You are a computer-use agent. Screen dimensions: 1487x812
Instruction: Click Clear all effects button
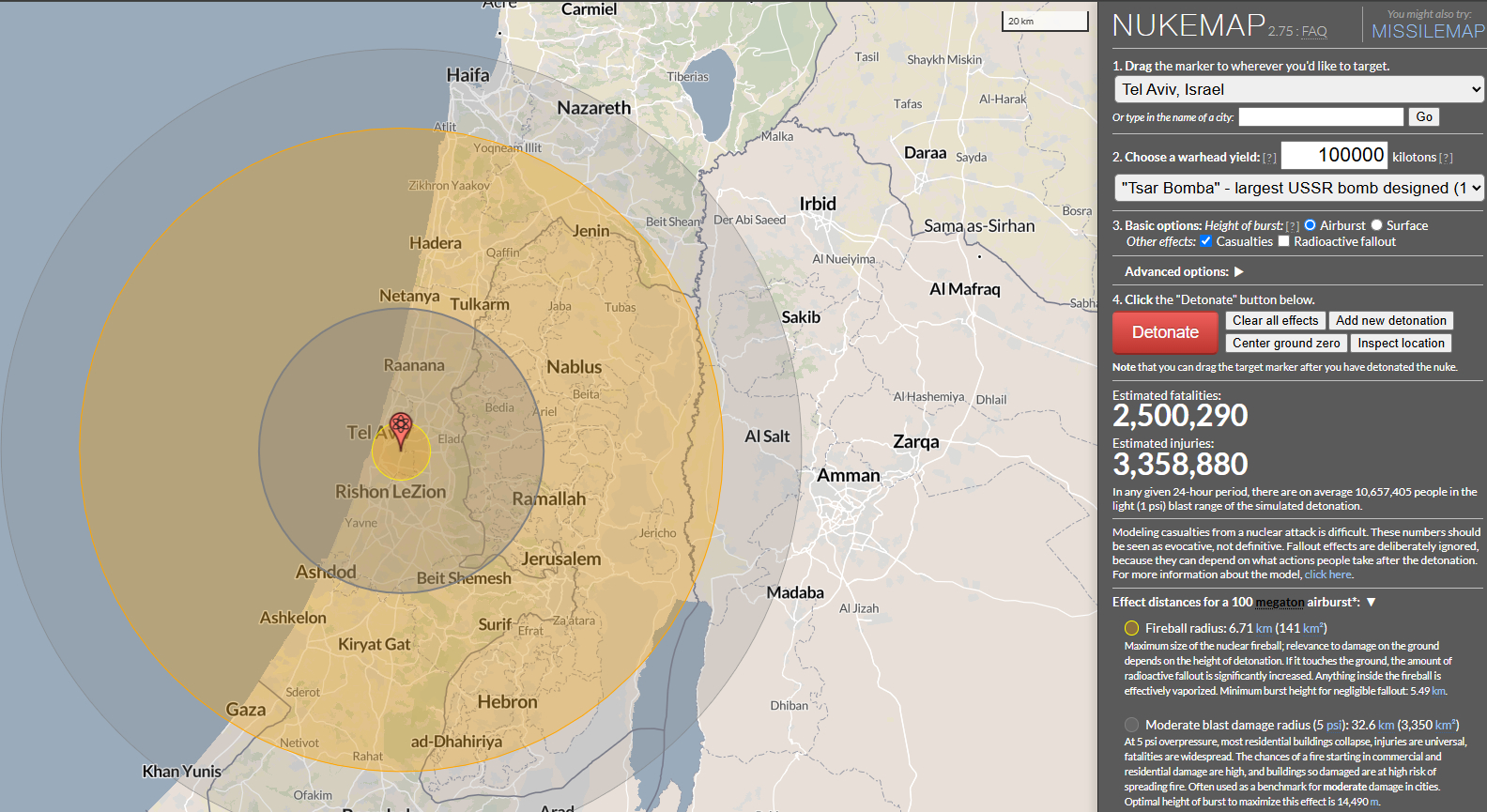click(x=1275, y=321)
